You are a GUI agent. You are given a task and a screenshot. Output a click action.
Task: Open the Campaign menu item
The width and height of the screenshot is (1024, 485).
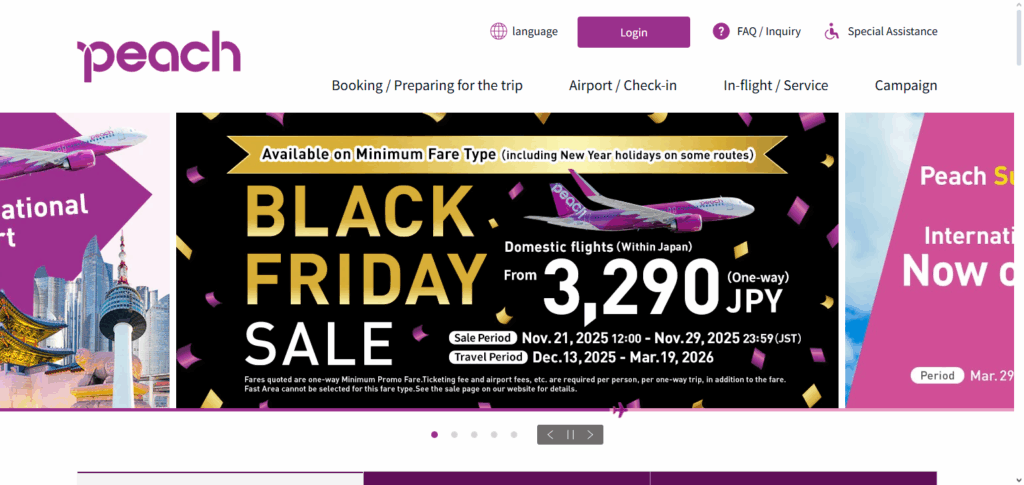pyautogui.click(x=906, y=85)
